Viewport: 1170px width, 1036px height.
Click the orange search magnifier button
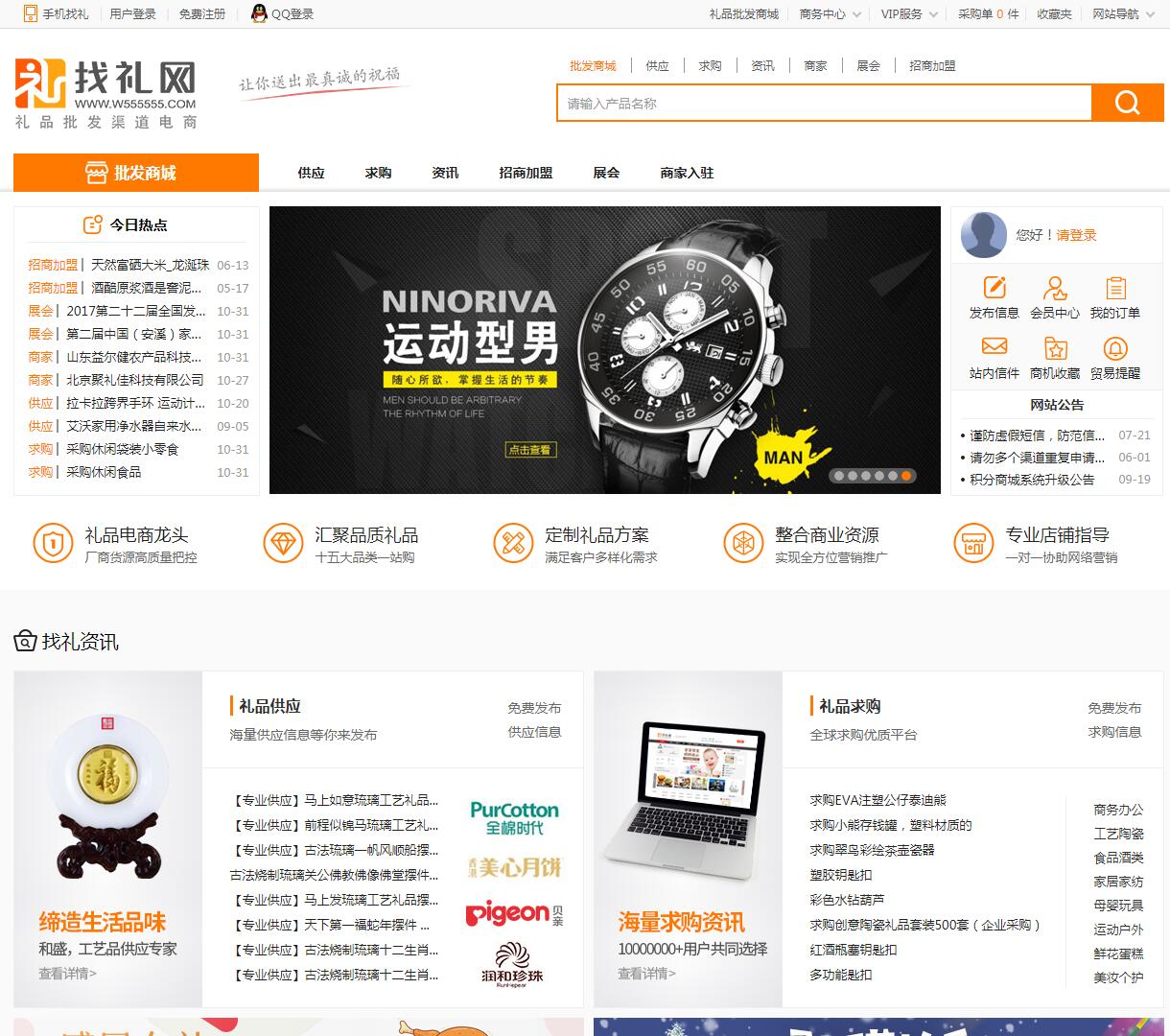pyautogui.click(x=1128, y=103)
